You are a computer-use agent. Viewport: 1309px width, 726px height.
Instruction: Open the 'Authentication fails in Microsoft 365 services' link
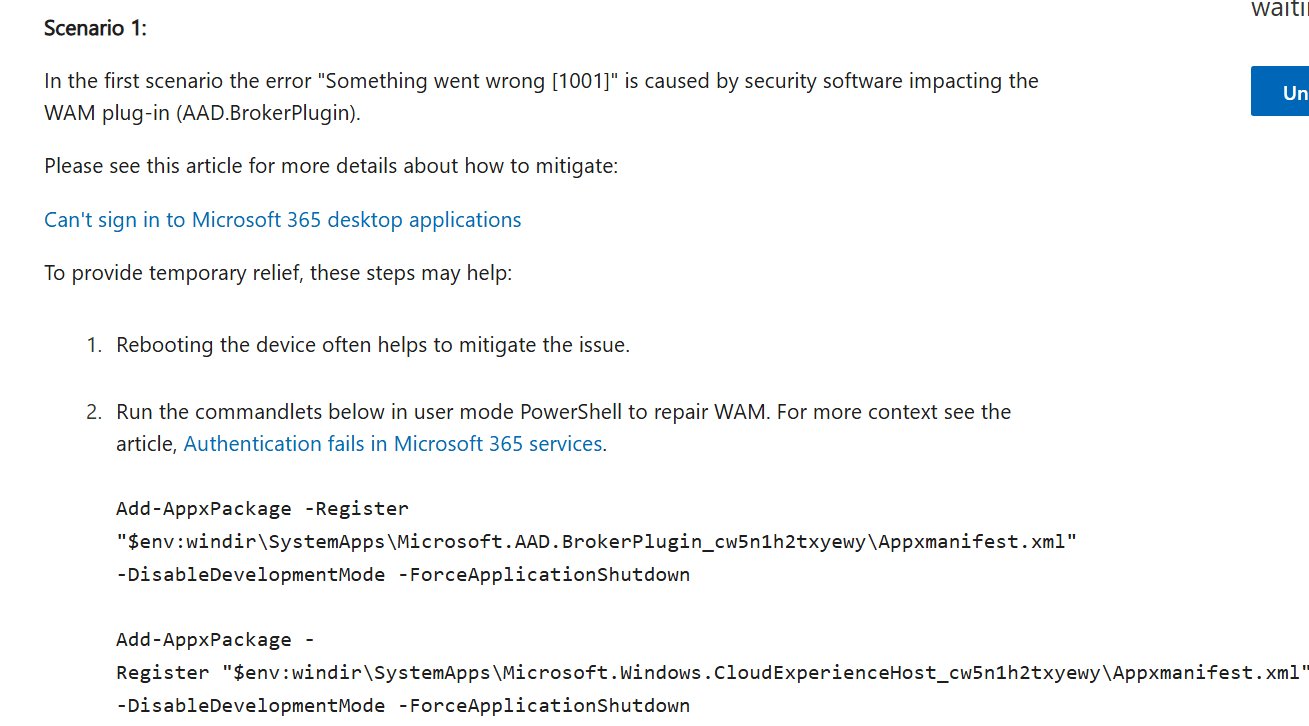click(392, 443)
